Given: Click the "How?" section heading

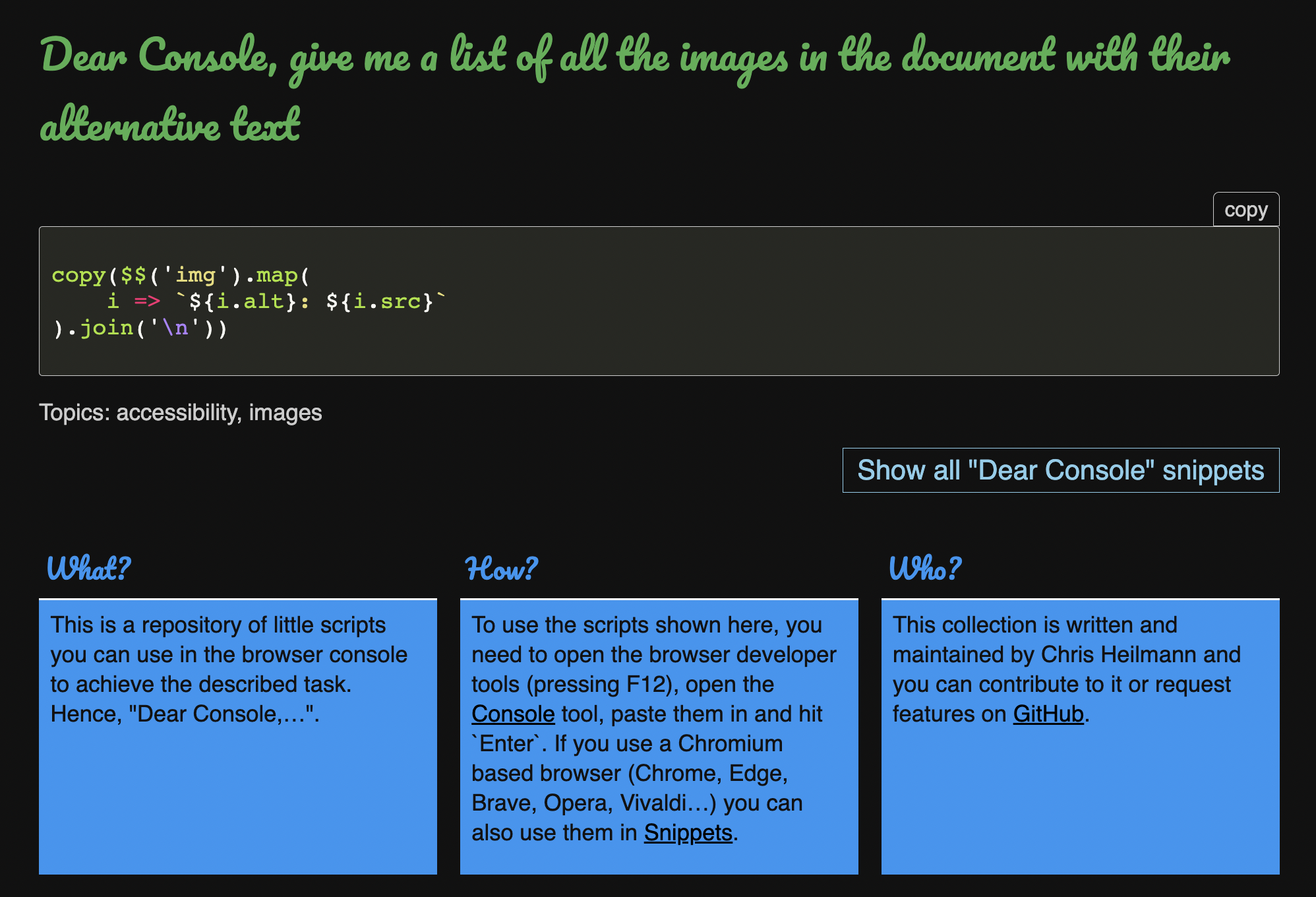Looking at the screenshot, I should (502, 569).
